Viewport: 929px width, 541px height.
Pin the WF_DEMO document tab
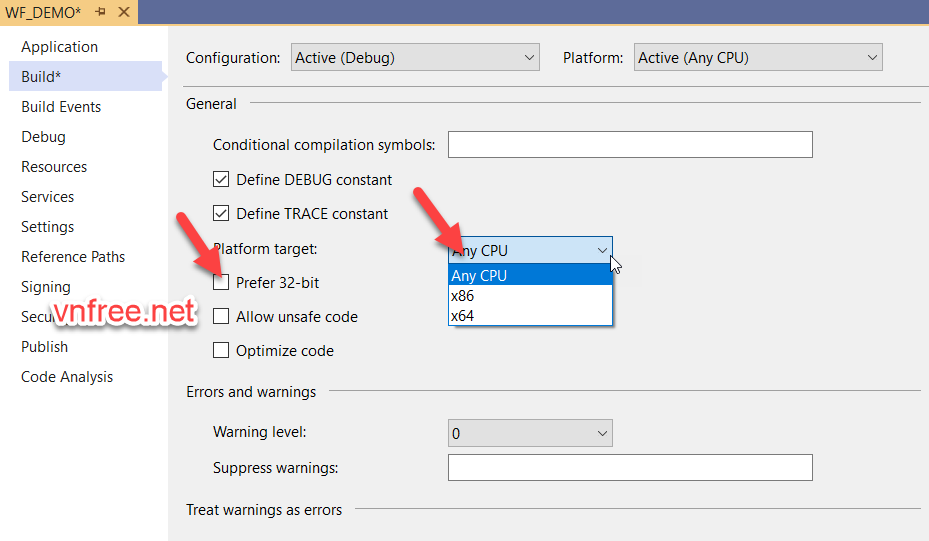coord(100,11)
